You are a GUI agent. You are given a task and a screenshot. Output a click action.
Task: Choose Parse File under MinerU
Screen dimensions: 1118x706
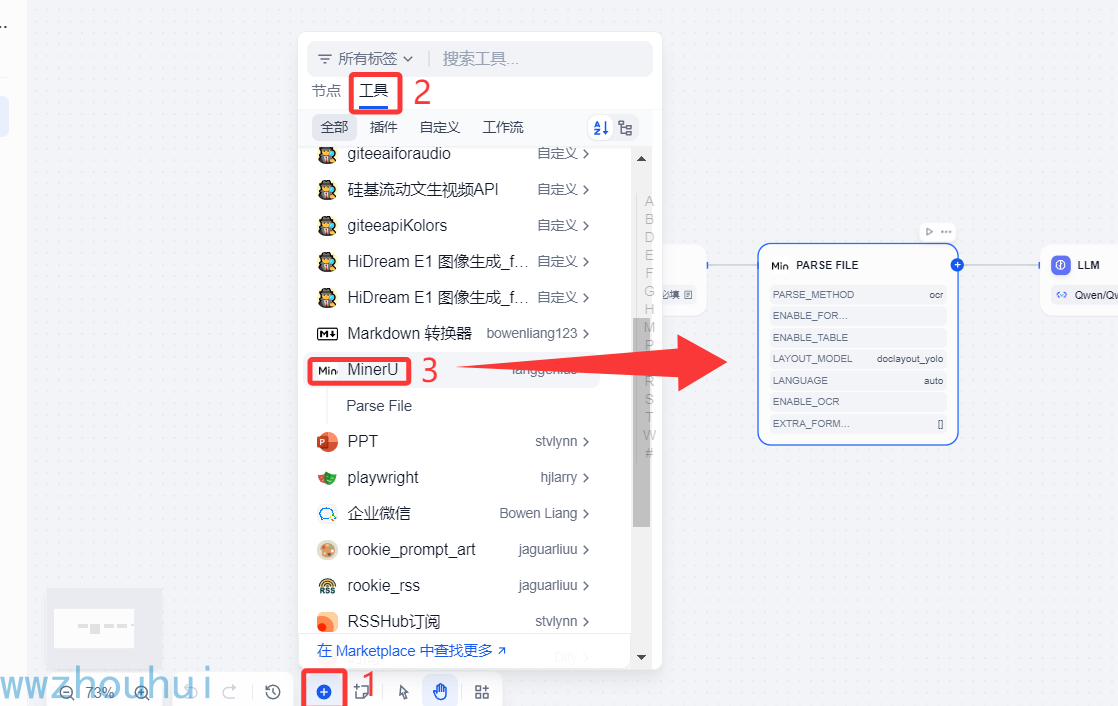(379, 406)
